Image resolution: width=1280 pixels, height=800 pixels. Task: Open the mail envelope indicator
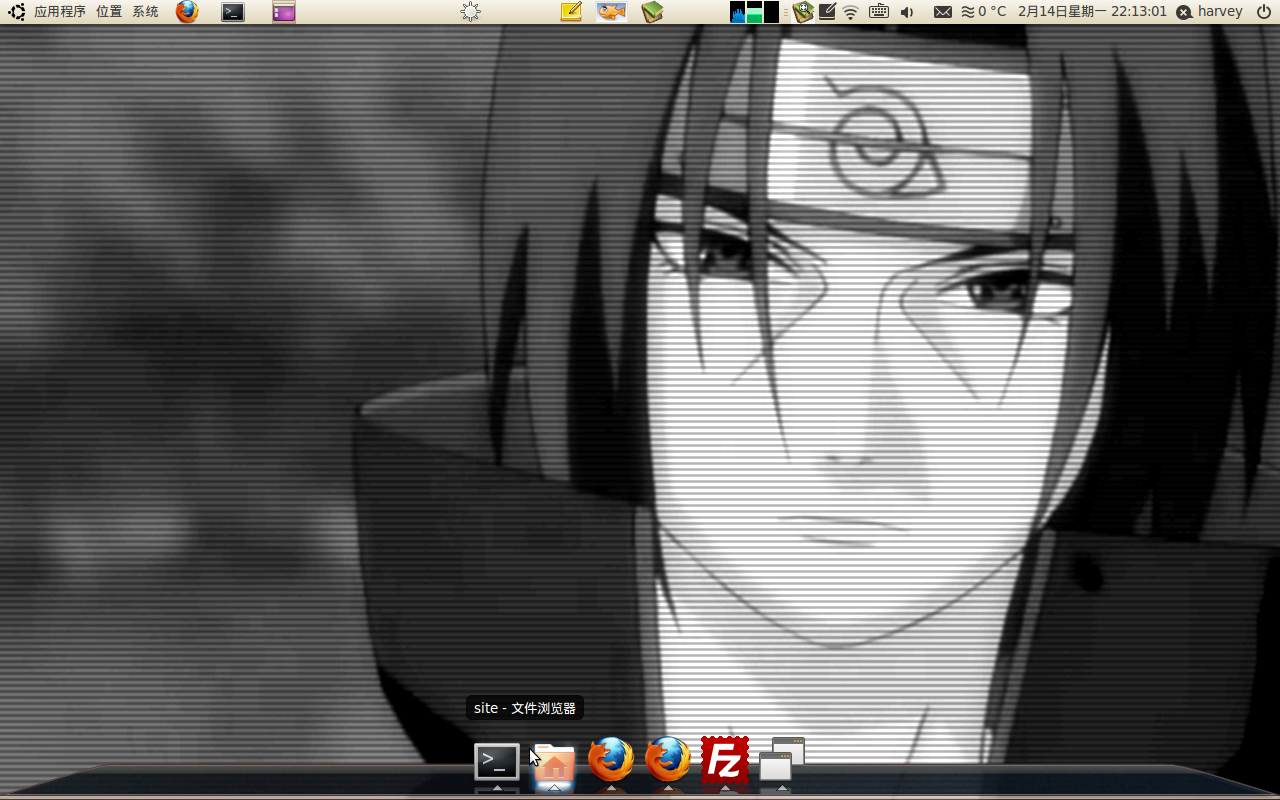pyautogui.click(x=943, y=12)
